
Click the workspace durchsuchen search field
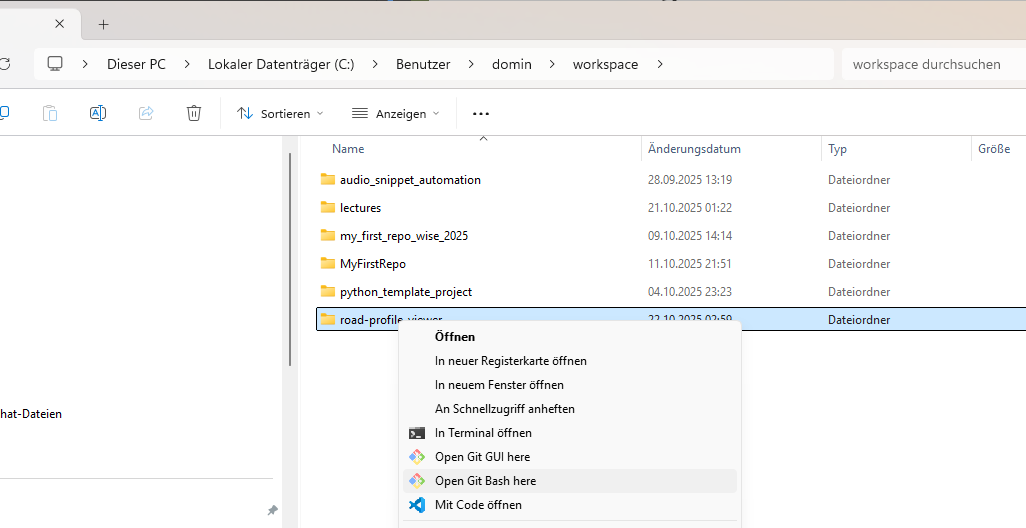coord(934,64)
